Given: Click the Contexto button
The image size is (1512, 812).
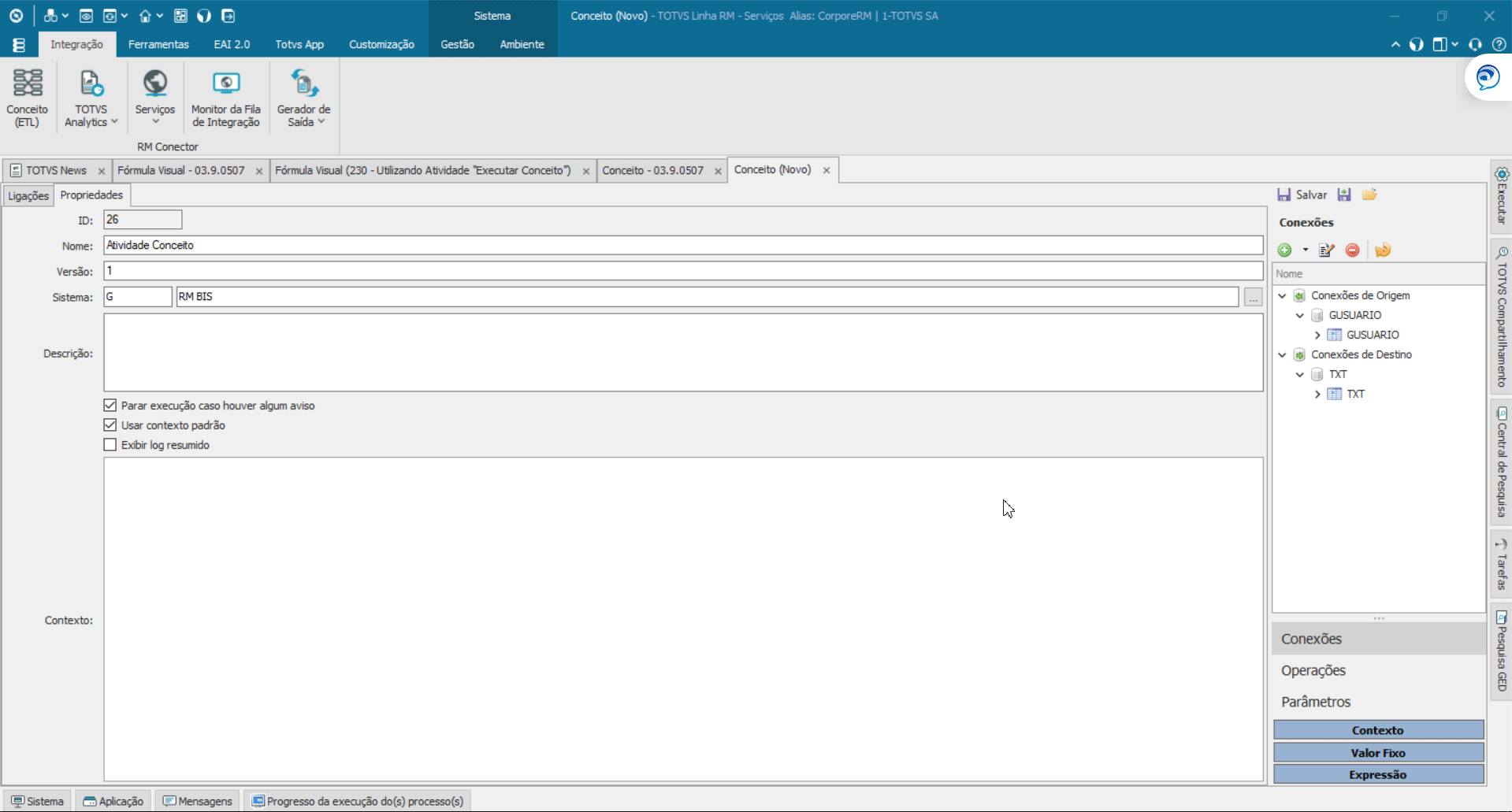Looking at the screenshot, I should (1378, 730).
